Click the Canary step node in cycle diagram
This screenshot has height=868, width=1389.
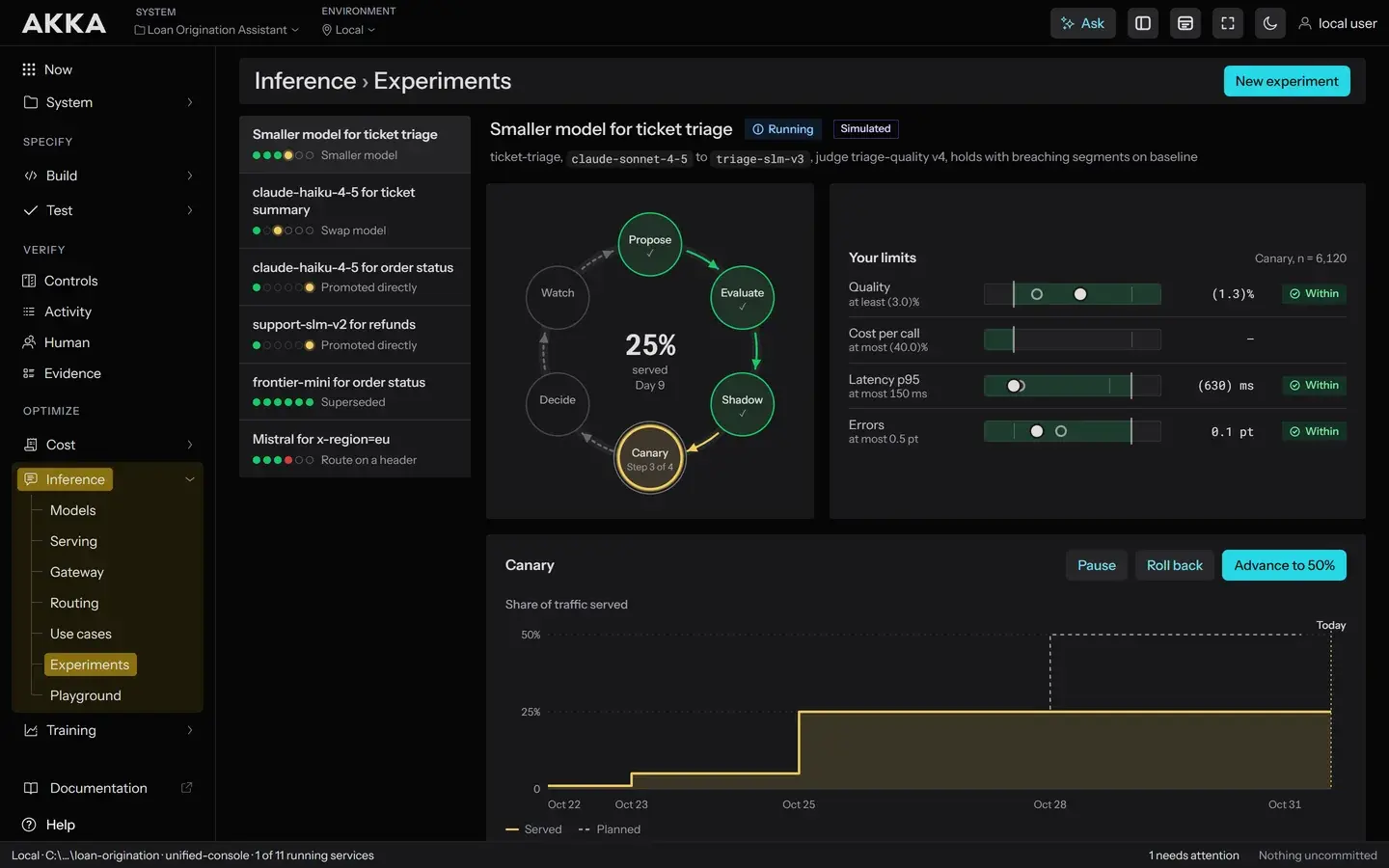(650, 458)
